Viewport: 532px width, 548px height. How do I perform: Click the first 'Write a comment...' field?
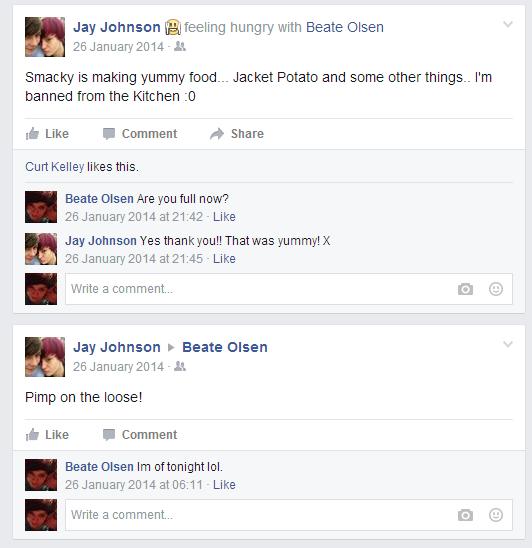[x=289, y=289]
